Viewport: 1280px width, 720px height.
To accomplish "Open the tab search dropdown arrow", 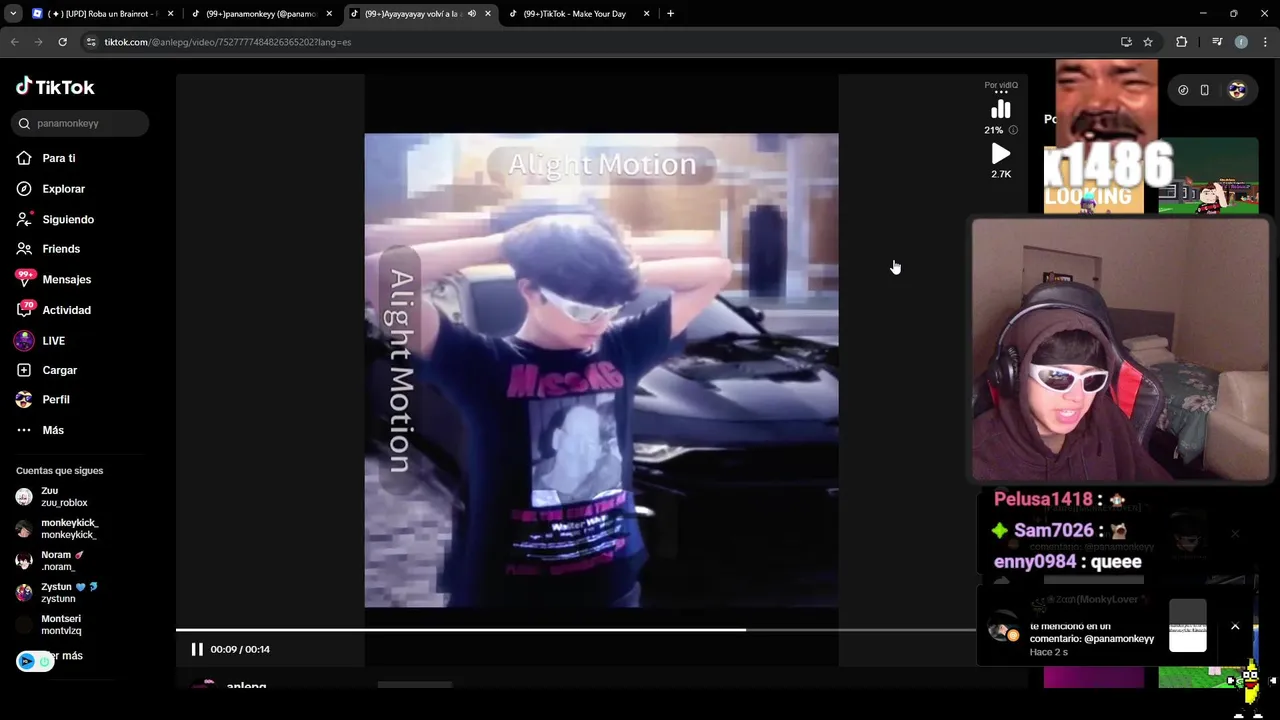I will [12, 14].
